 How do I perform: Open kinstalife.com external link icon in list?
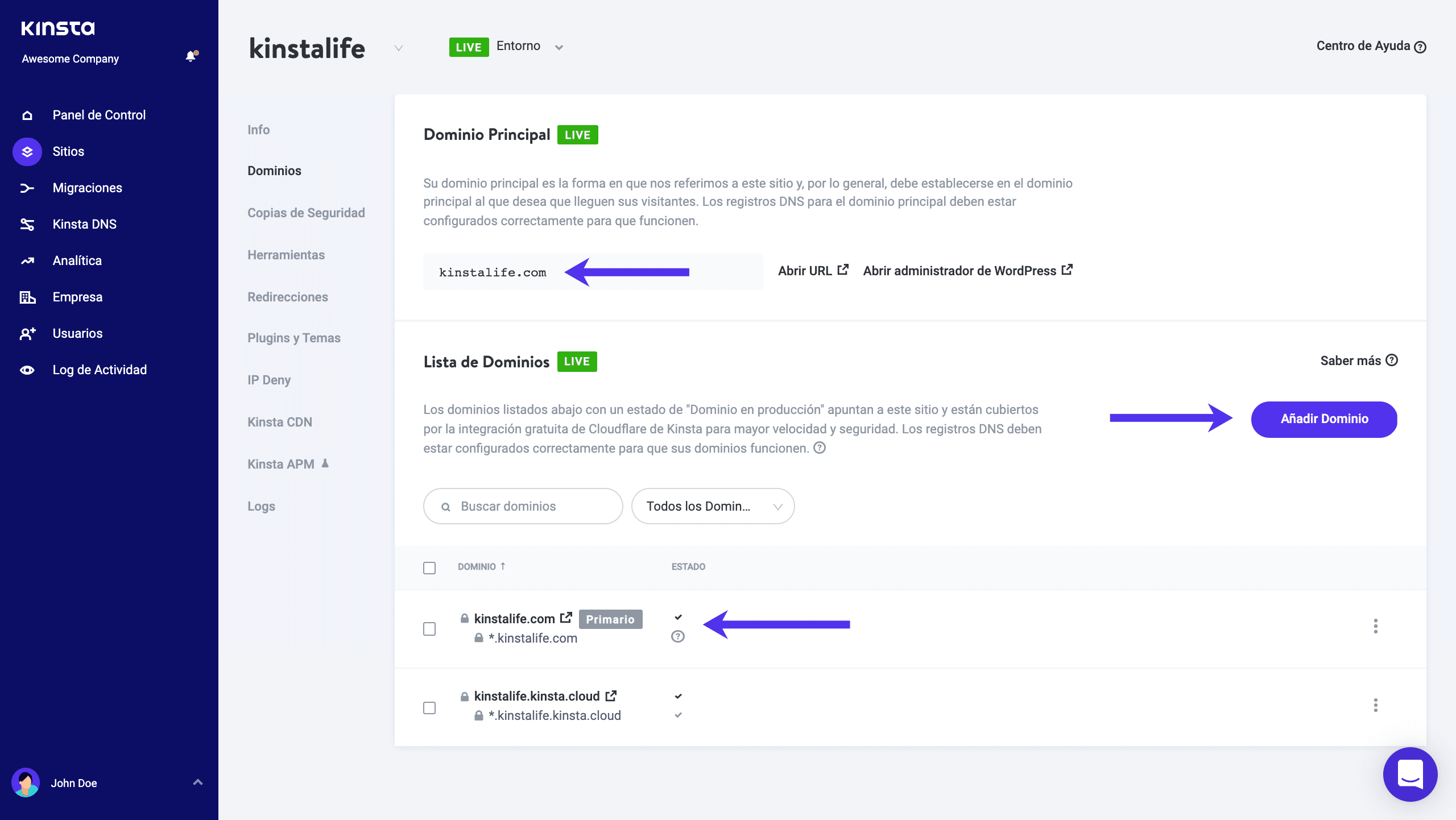coord(566,618)
